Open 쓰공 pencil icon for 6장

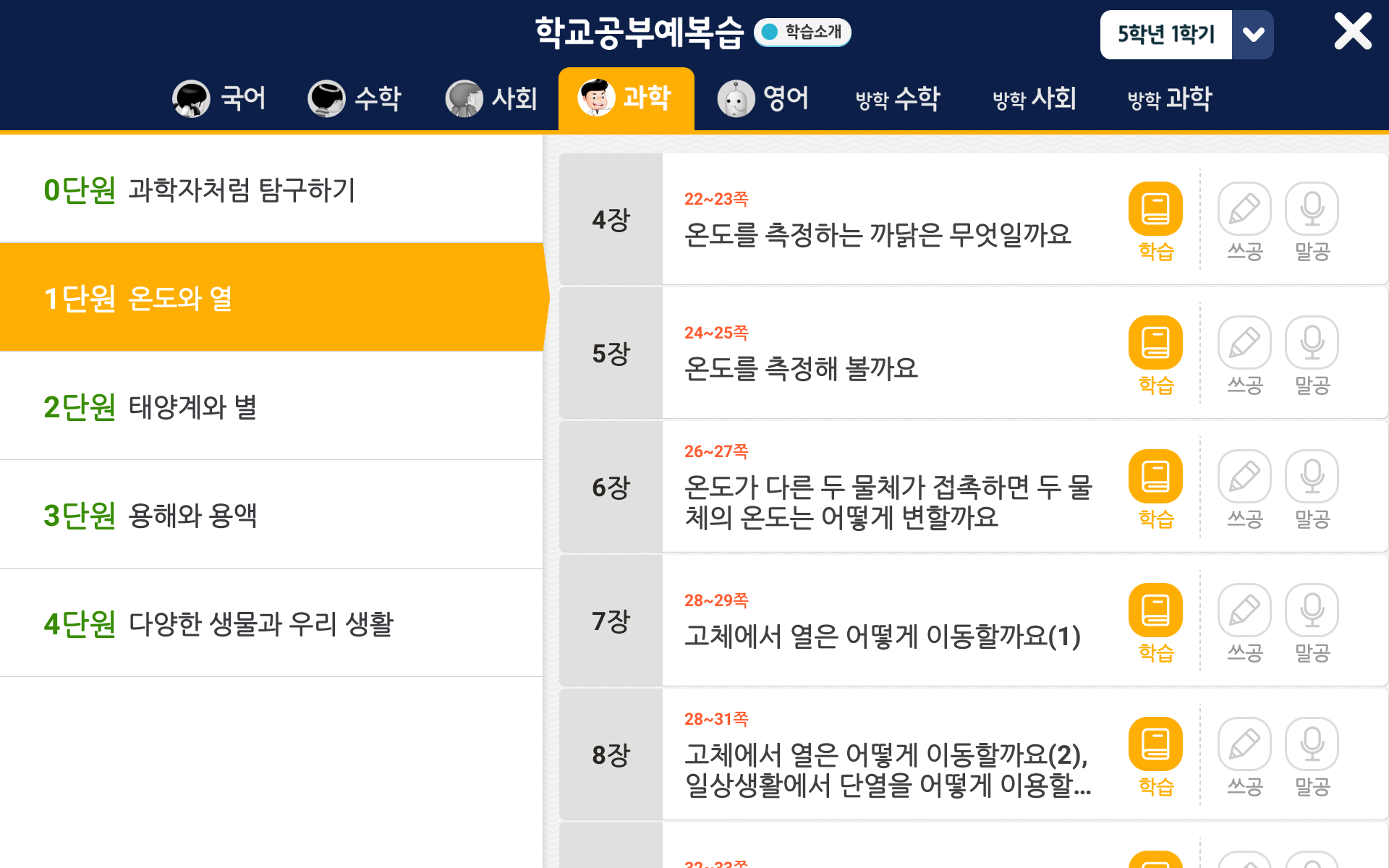click(x=1244, y=476)
